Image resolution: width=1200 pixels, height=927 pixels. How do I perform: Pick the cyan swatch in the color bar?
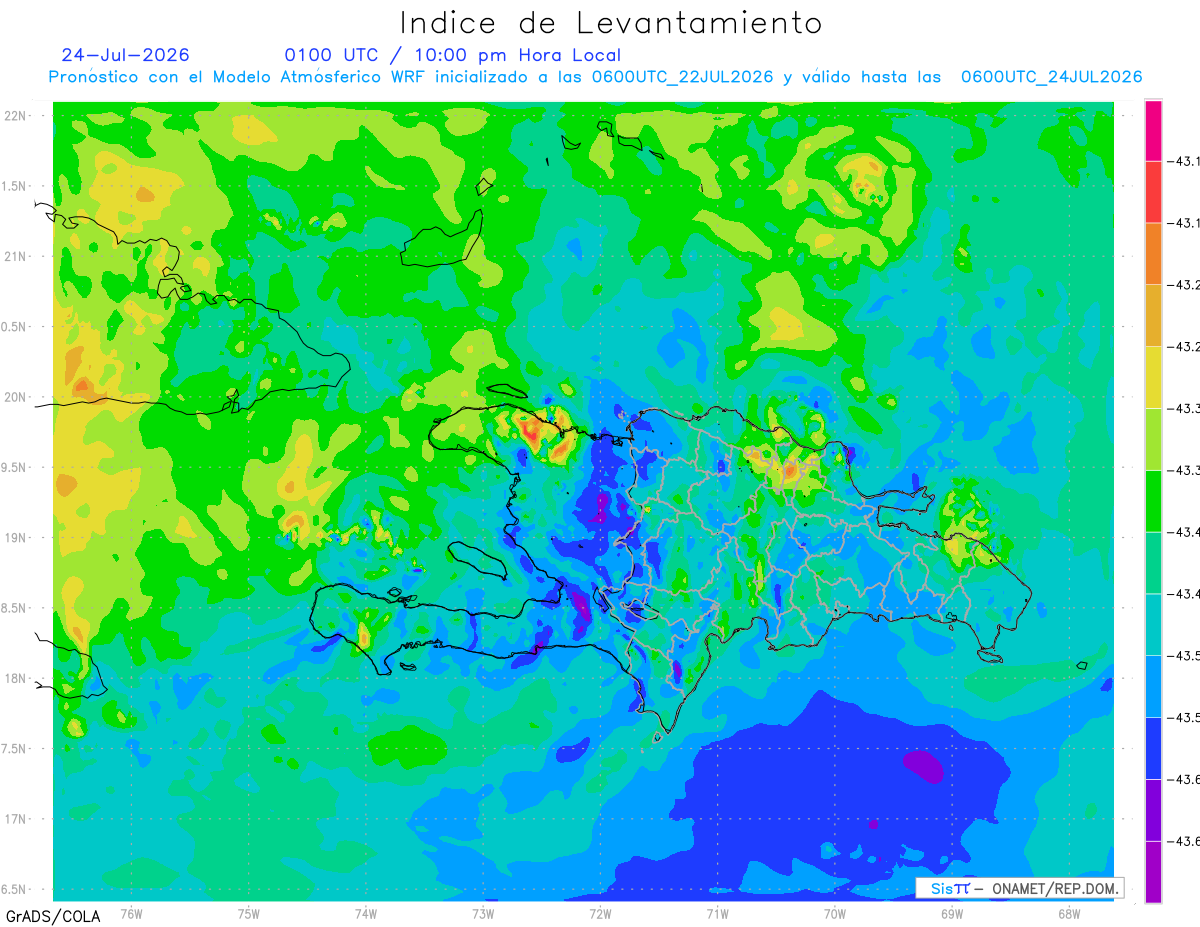pyautogui.click(x=1153, y=625)
